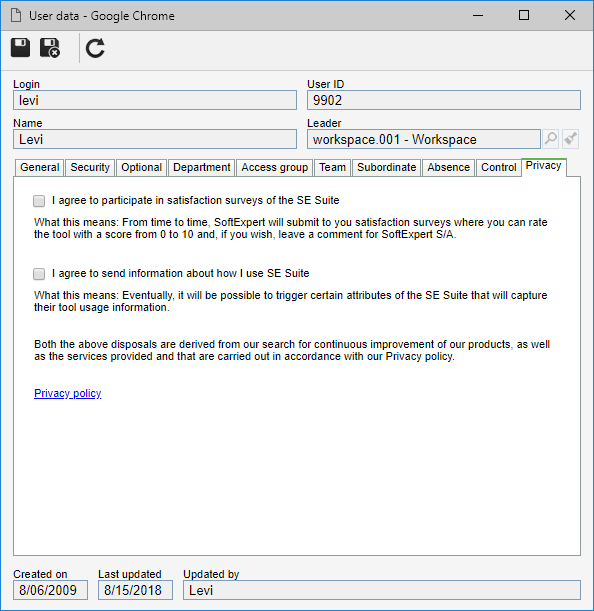
Task: Click the Login field containing levi
Action: pyautogui.click(x=155, y=100)
